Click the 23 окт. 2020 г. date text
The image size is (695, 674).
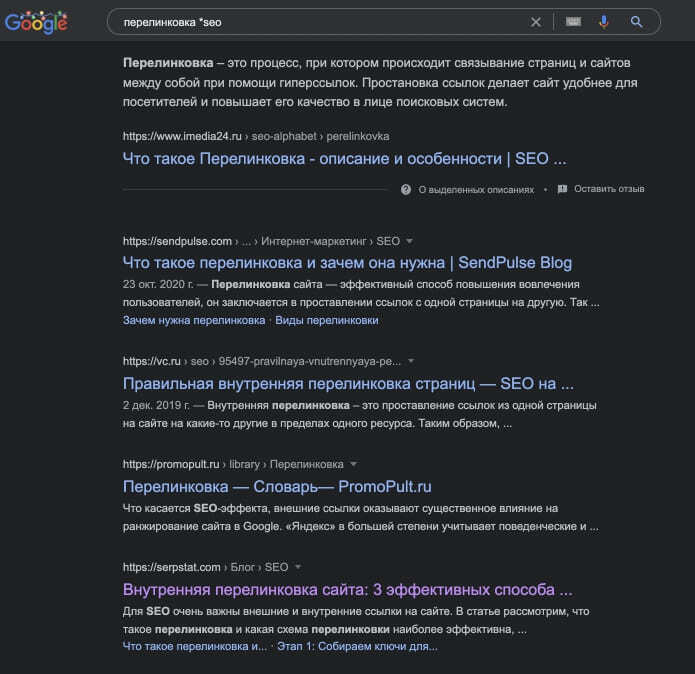[158, 284]
